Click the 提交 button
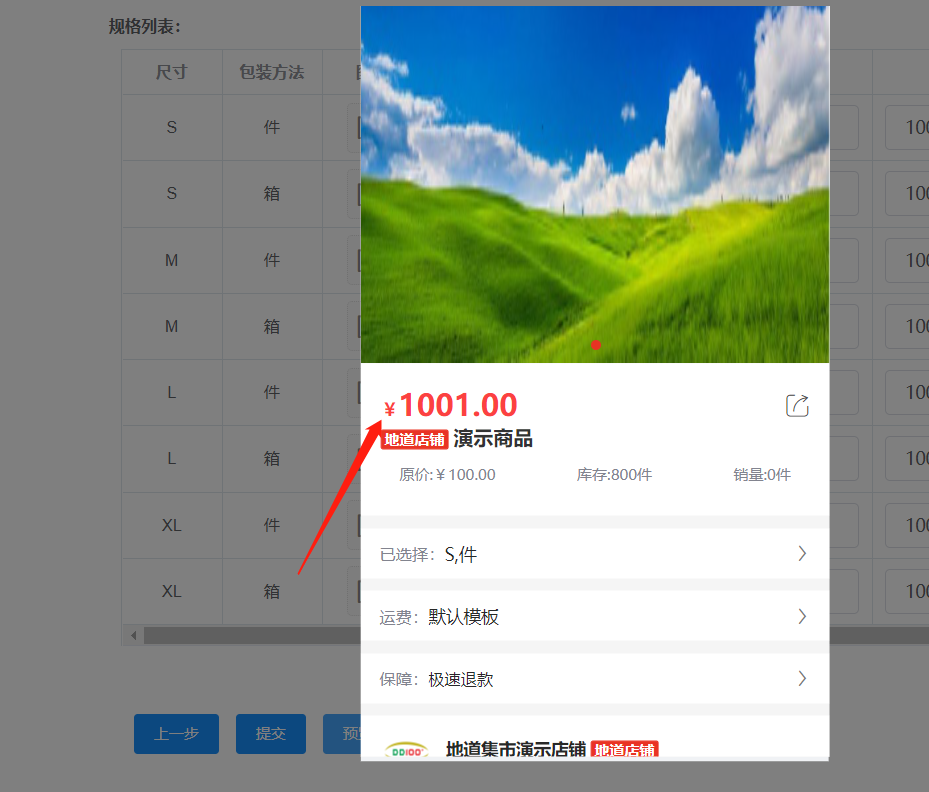 (270, 734)
